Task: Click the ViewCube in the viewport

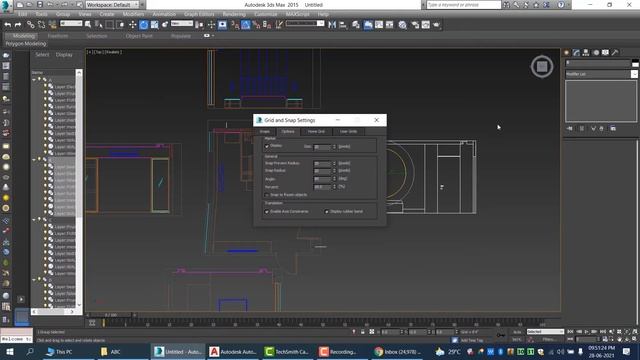Action: point(542,67)
